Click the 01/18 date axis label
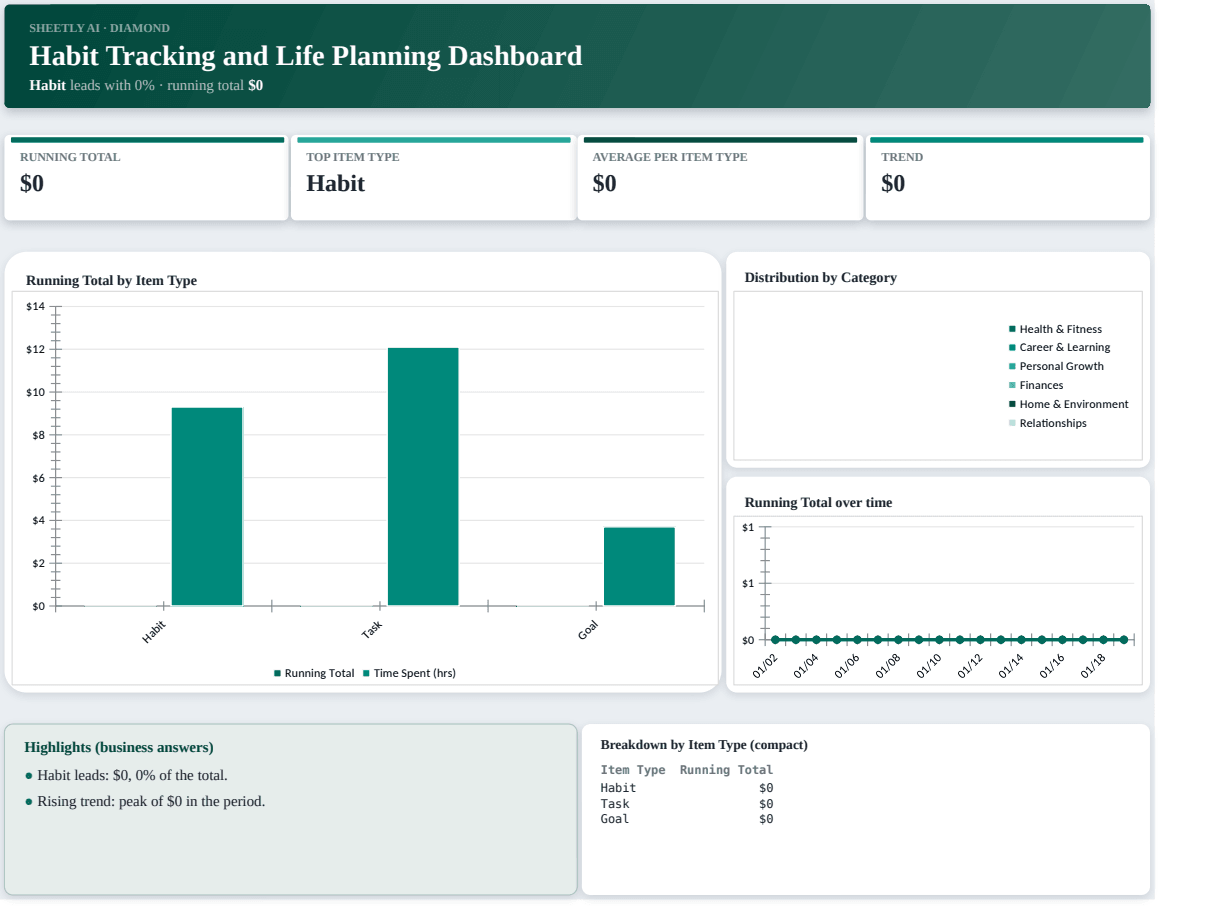 coord(1094,667)
